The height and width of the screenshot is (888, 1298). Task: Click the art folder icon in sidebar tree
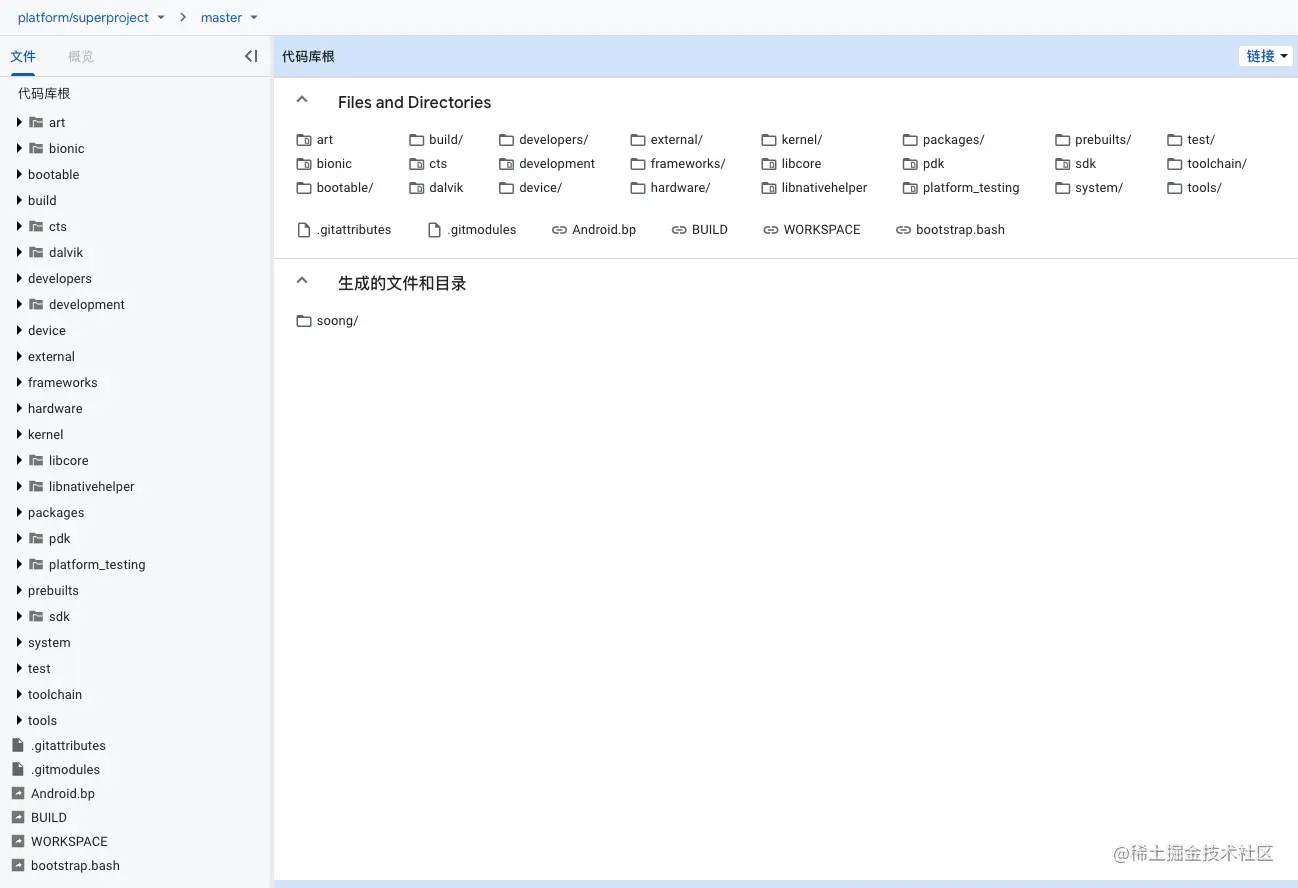(36, 122)
